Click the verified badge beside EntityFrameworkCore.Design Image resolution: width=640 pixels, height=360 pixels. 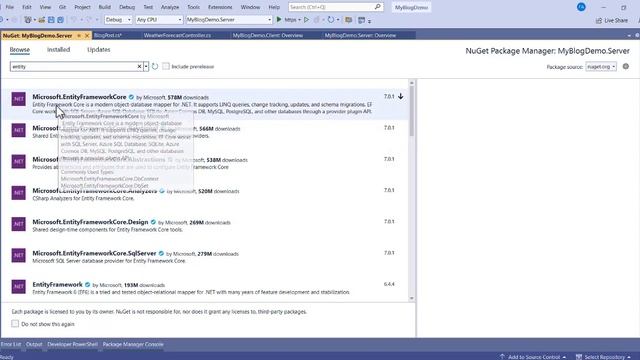coord(153,222)
